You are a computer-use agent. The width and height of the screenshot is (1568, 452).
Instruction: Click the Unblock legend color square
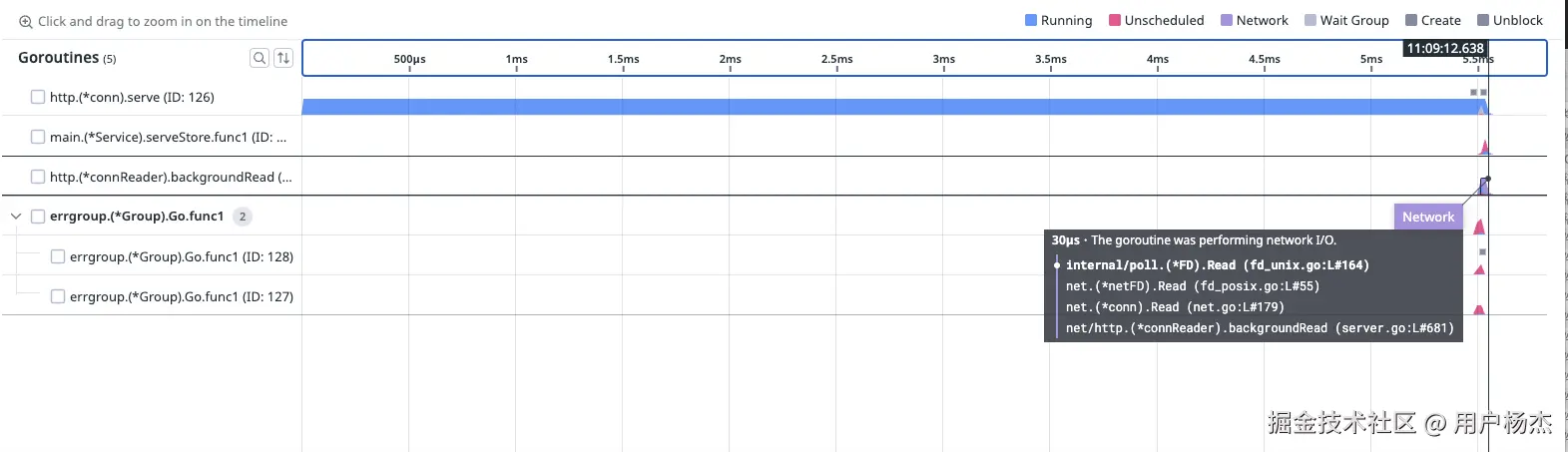1483,20
